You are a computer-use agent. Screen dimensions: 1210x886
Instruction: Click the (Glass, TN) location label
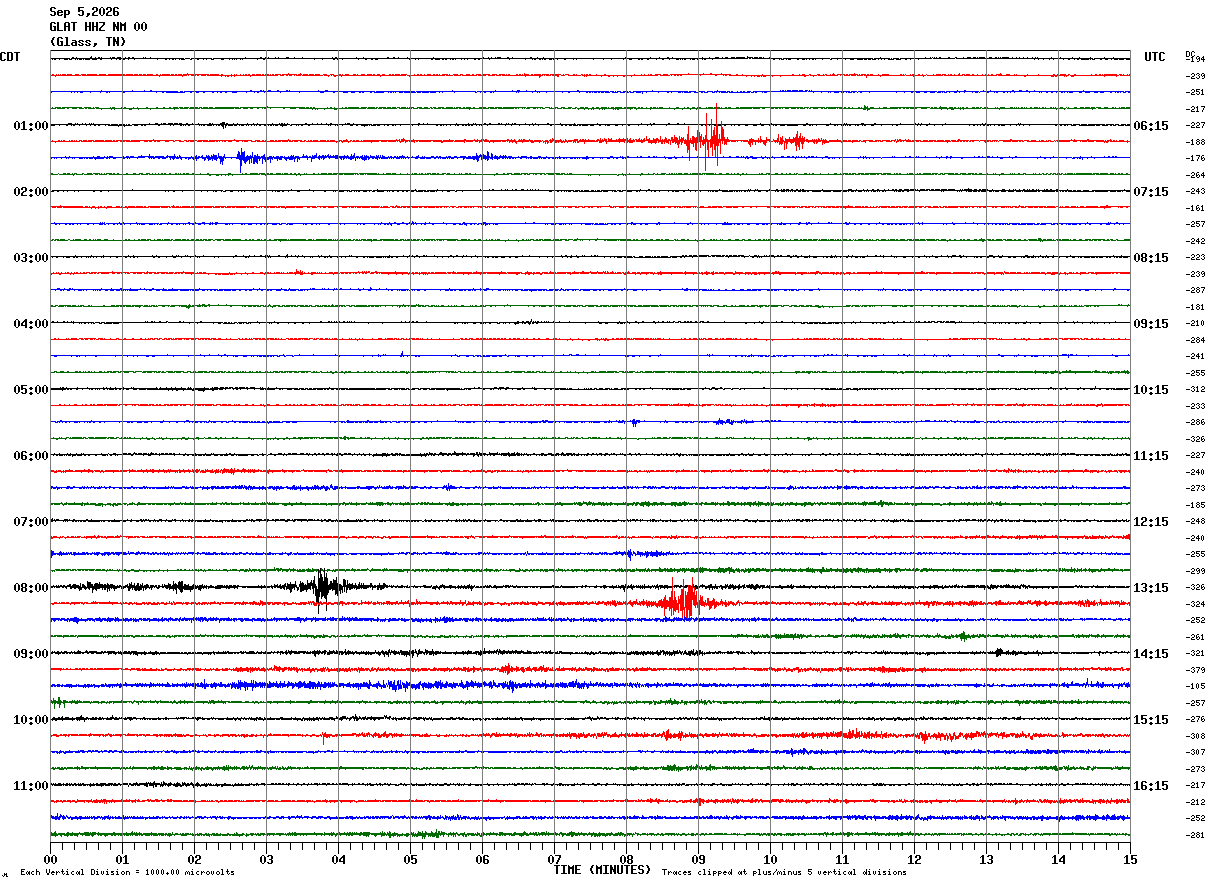pos(88,42)
